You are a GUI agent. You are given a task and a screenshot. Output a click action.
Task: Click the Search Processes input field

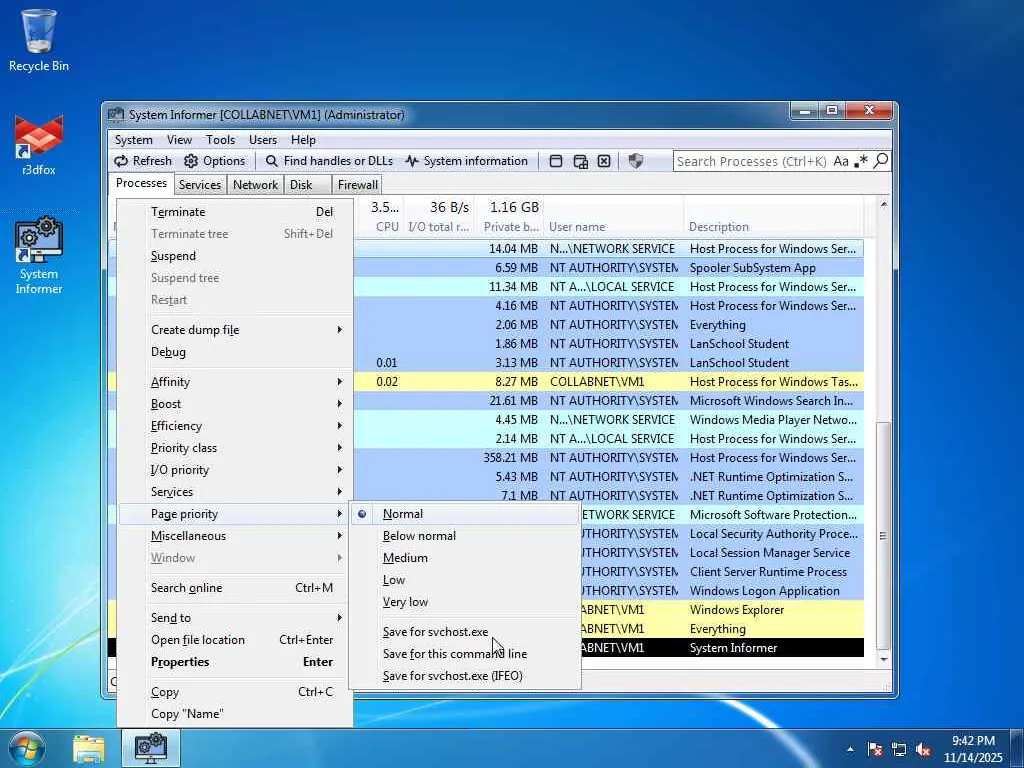[751, 161]
